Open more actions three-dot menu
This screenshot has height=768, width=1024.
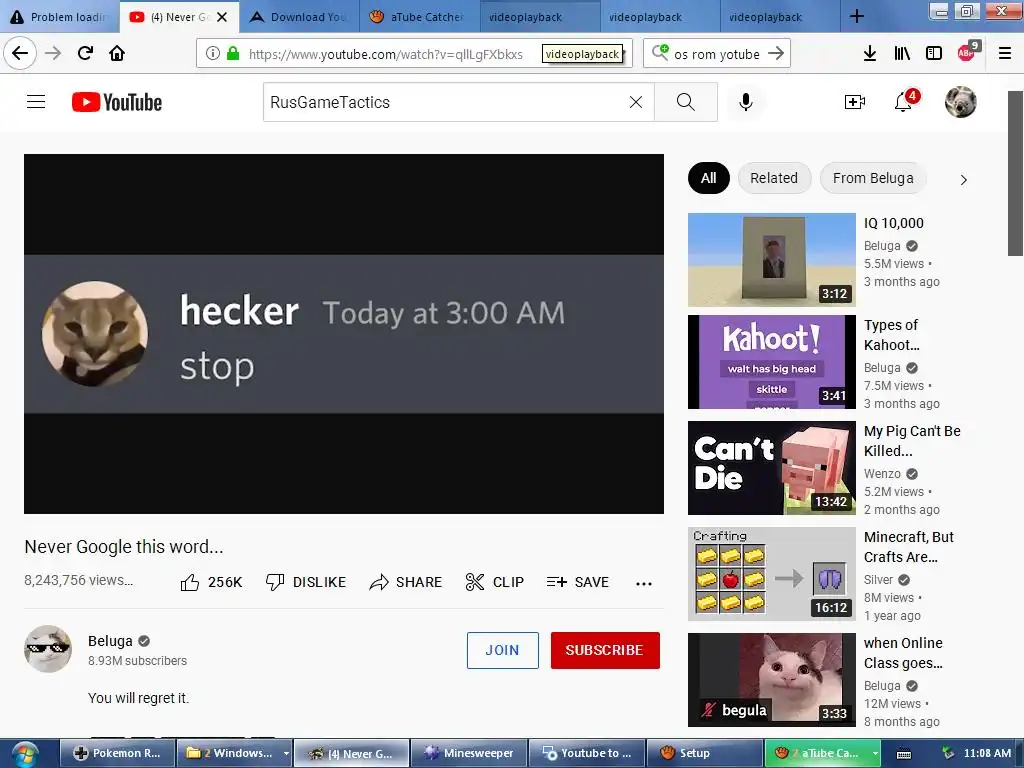tap(644, 583)
